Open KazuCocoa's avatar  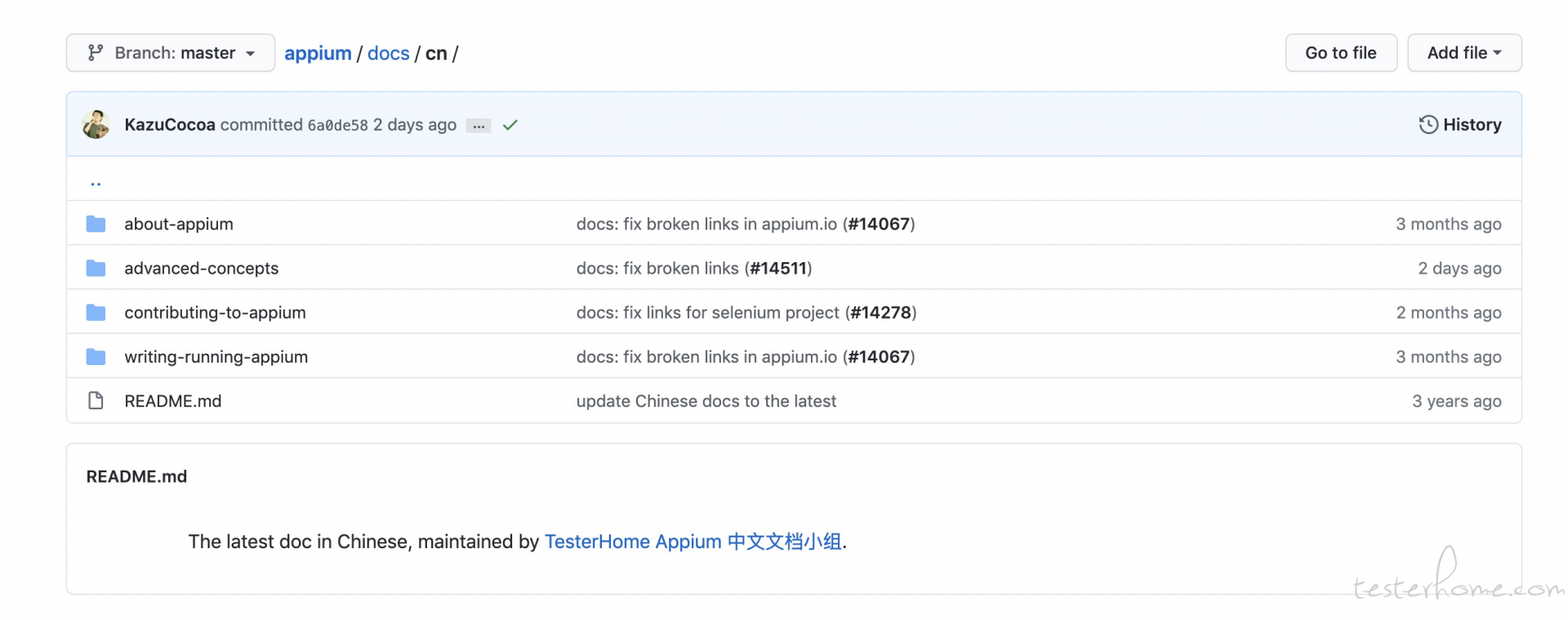click(x=96, y=125)
